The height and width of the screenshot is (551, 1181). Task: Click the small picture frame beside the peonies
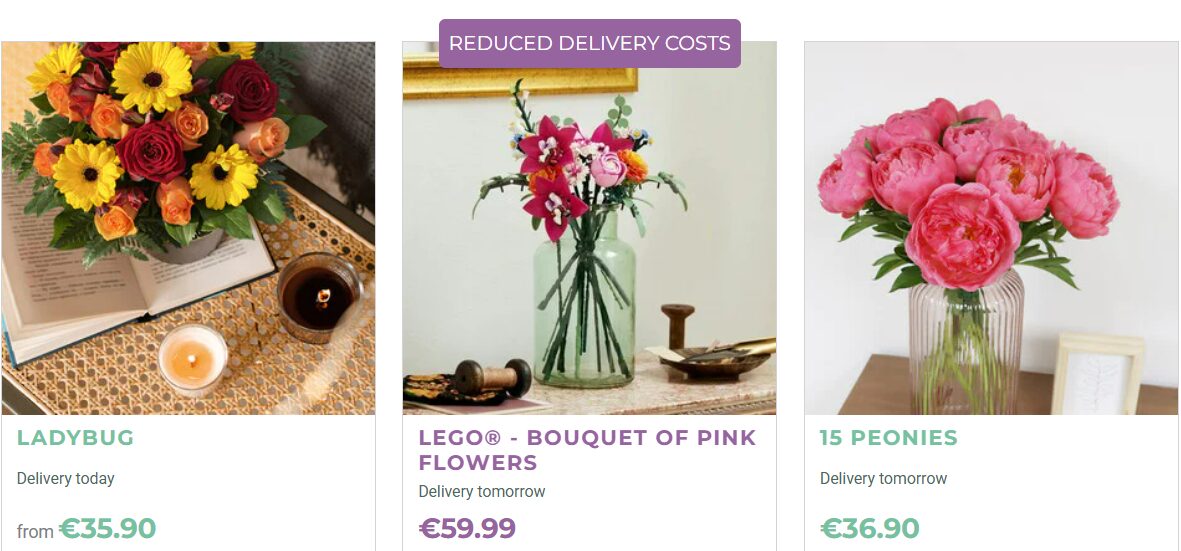[x=1096, y=375]
